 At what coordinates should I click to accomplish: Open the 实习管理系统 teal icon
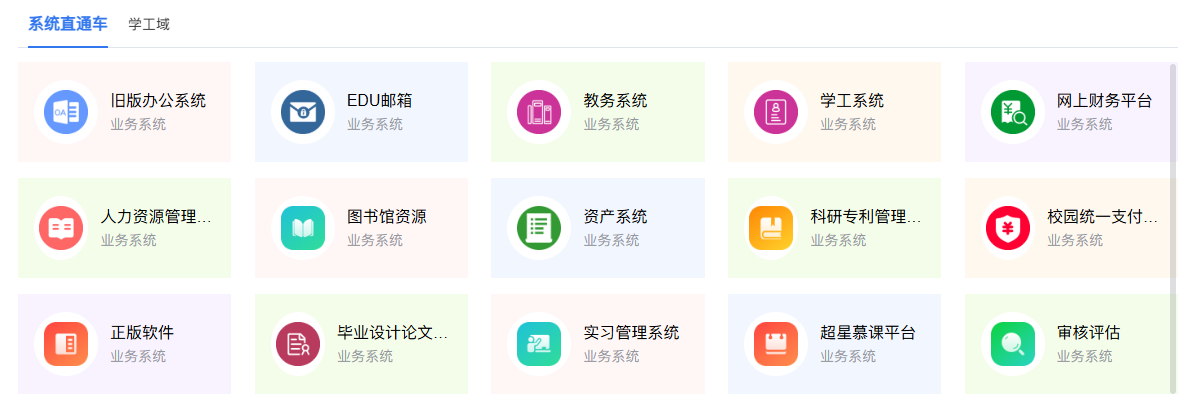pyautogui.click(x=539, y=344)
